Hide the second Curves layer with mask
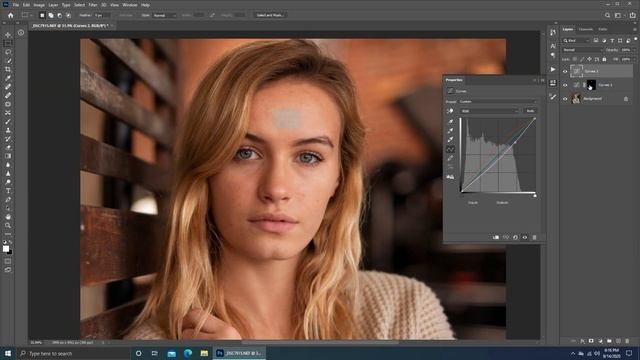The image size is (640, 360). 565,85
